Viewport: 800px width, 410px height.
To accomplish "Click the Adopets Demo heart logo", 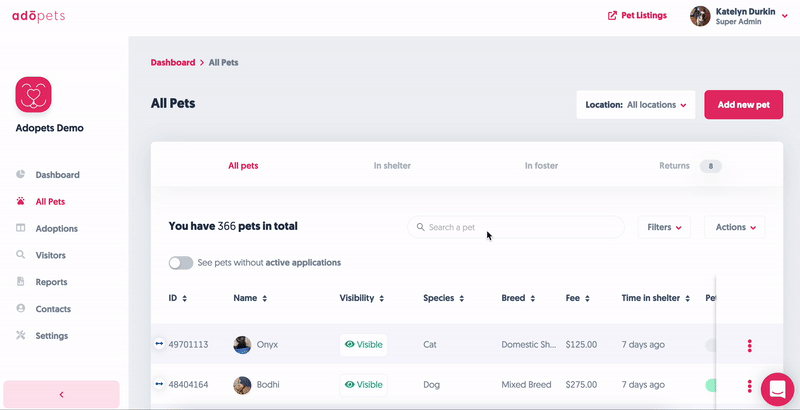I will 33,95.
